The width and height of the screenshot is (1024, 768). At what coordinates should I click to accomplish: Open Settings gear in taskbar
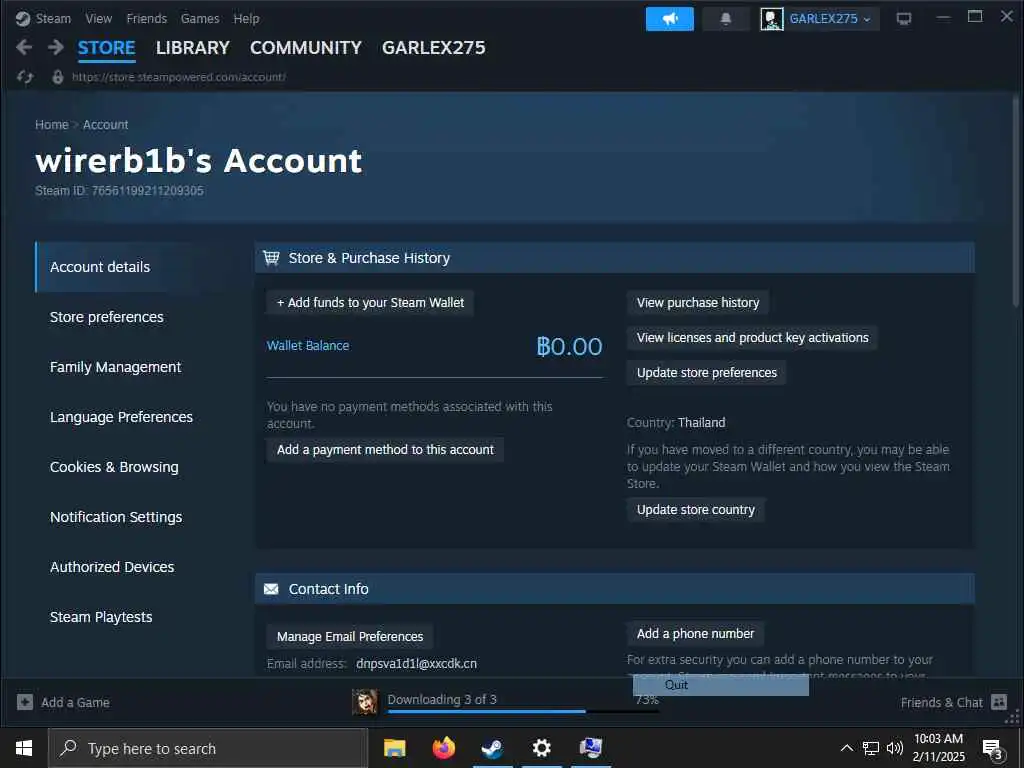click(x=541, y=748)
